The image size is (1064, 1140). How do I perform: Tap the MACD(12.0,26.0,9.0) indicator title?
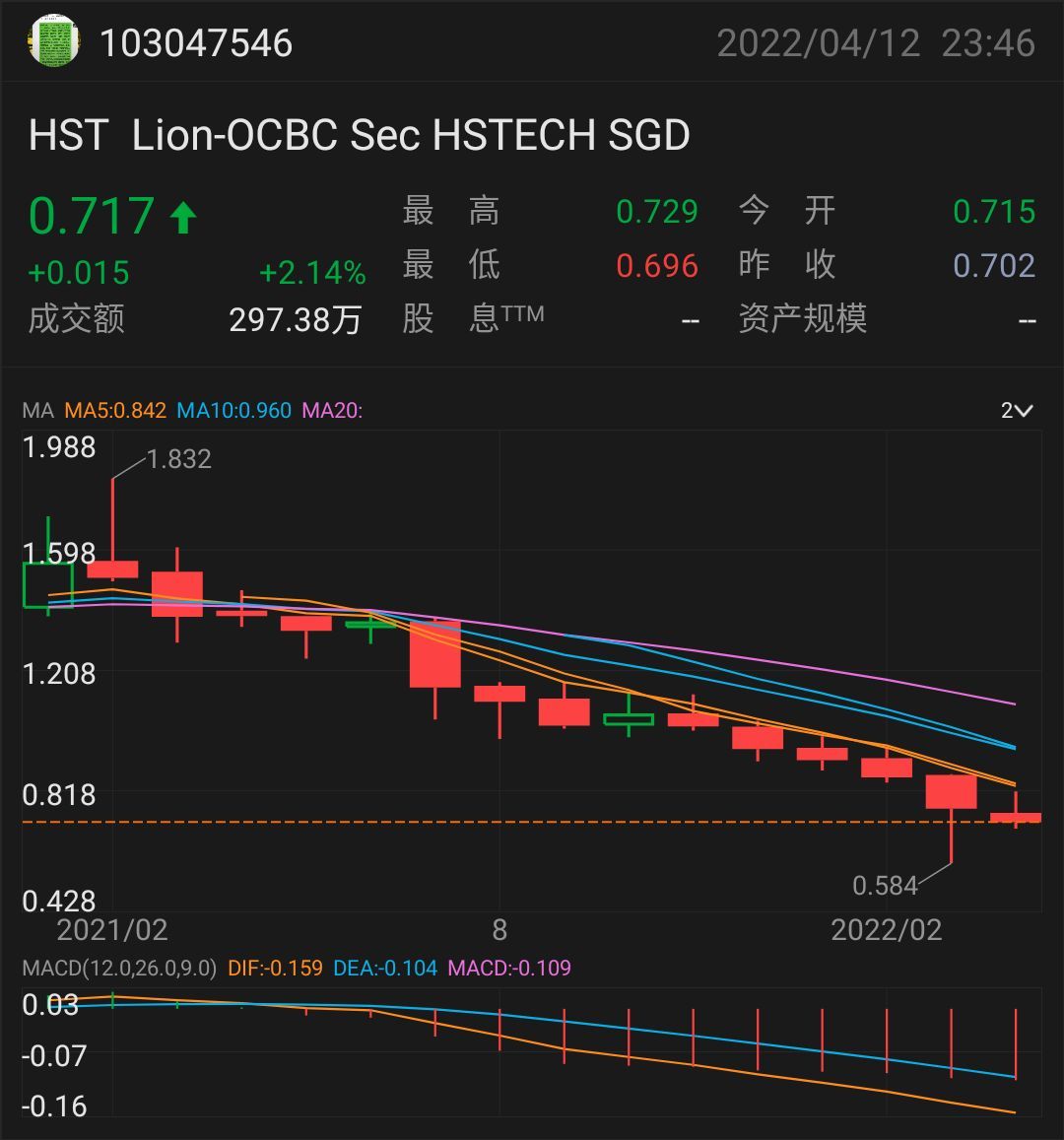pos(119,968)
